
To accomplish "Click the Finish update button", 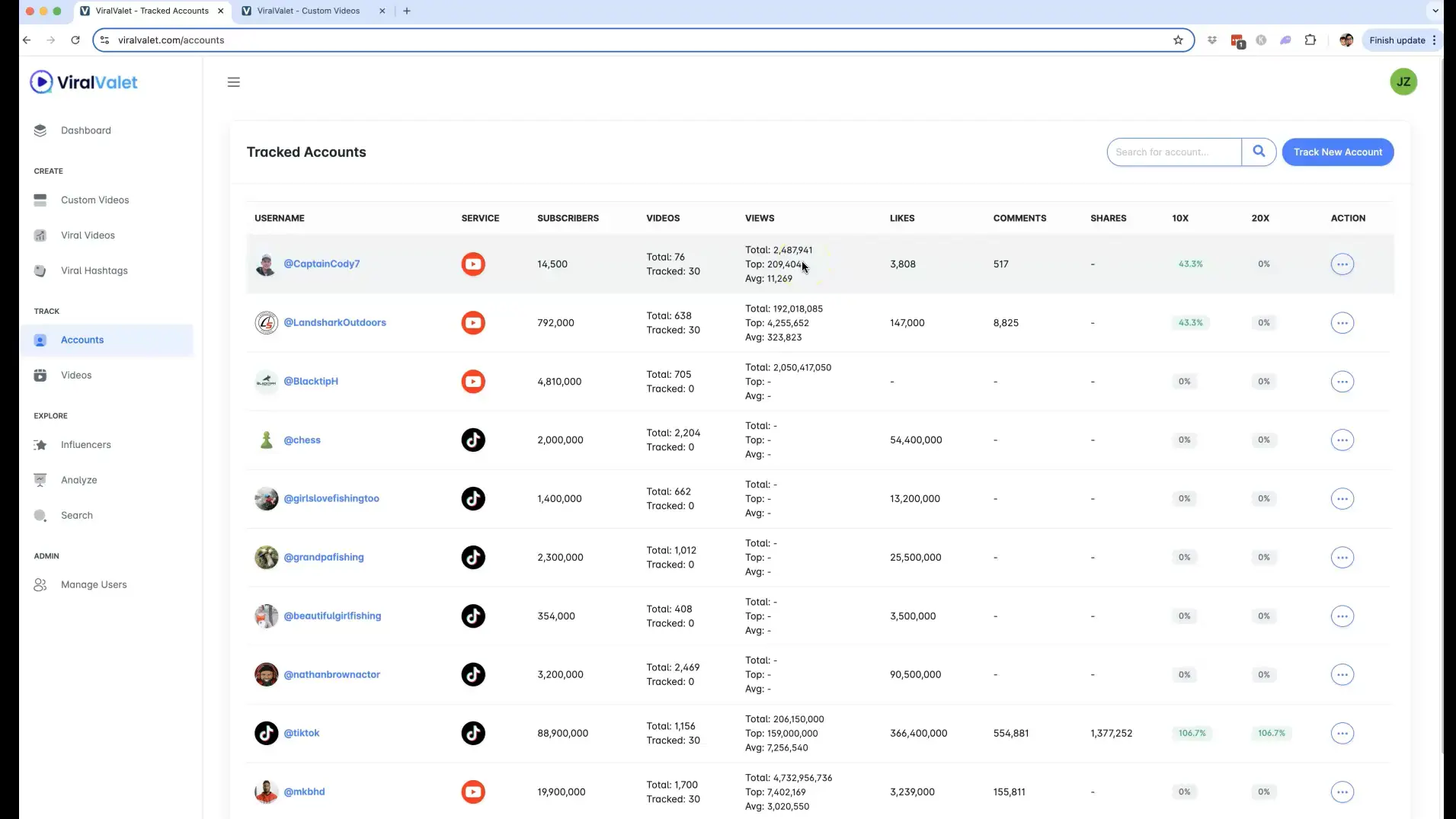I will [1397, 40].
